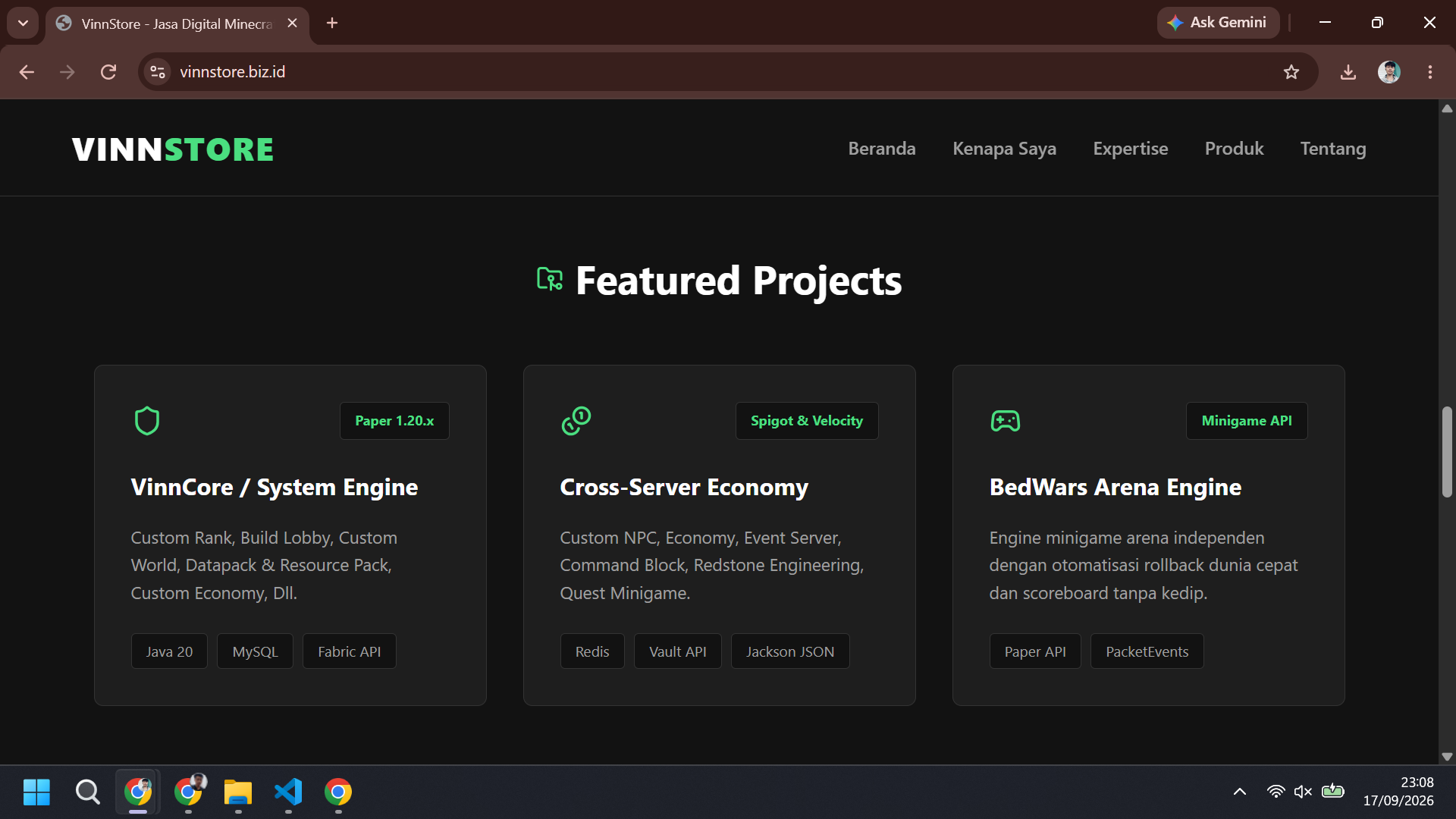The image size is (1456, 819).
Task: Open the BedWars Arena Engine title
Action: point(1116,487)
